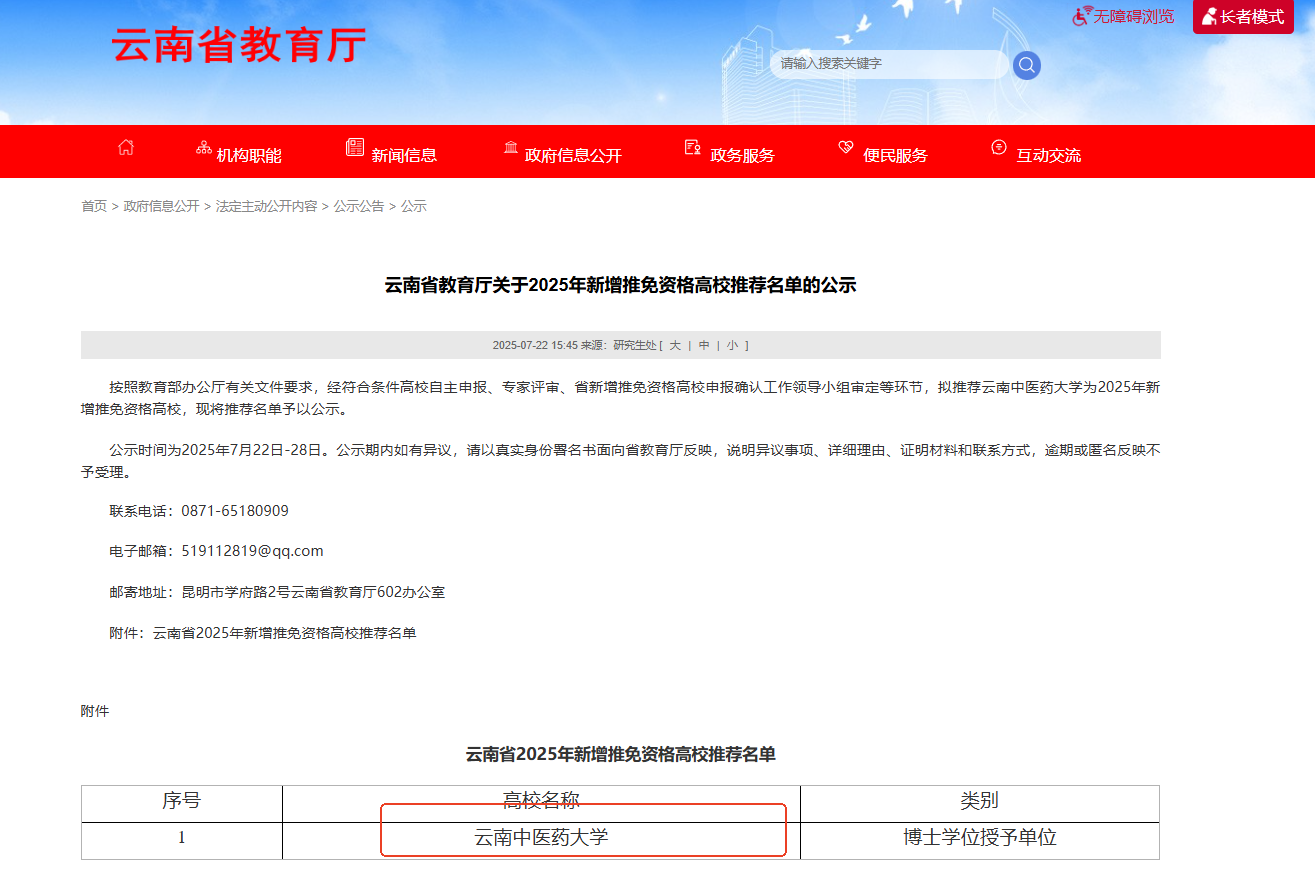Click the 互动交流 chat icon

pos(998,148)
